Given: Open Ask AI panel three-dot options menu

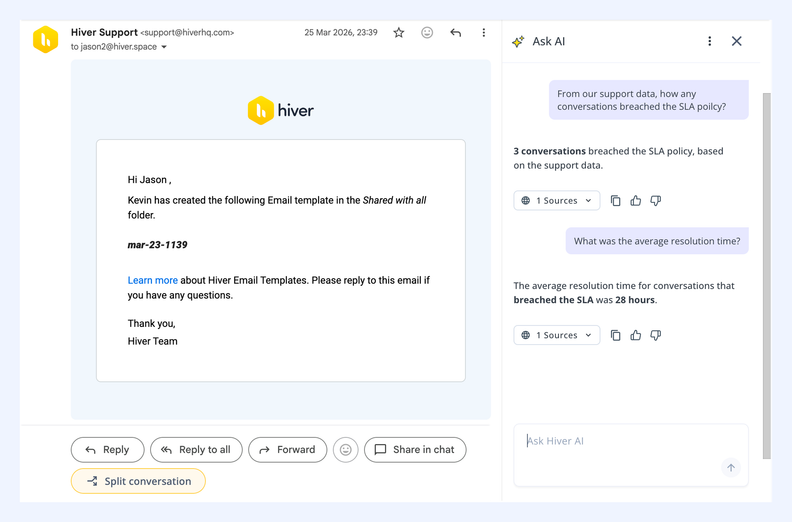Looking at the screenshot, I should pyautogui.click(x=710, y=41).
